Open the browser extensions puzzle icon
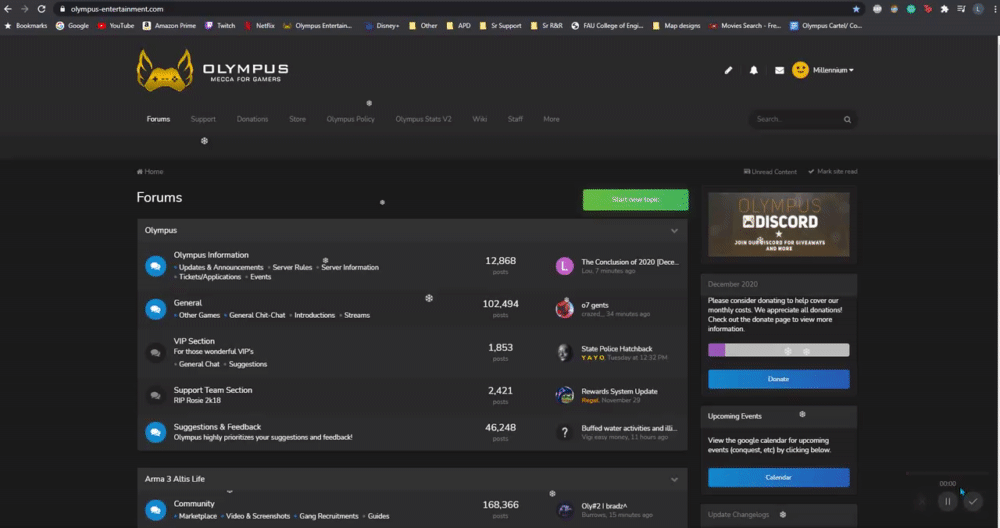 pyautogui.click(x=945, y=9)
